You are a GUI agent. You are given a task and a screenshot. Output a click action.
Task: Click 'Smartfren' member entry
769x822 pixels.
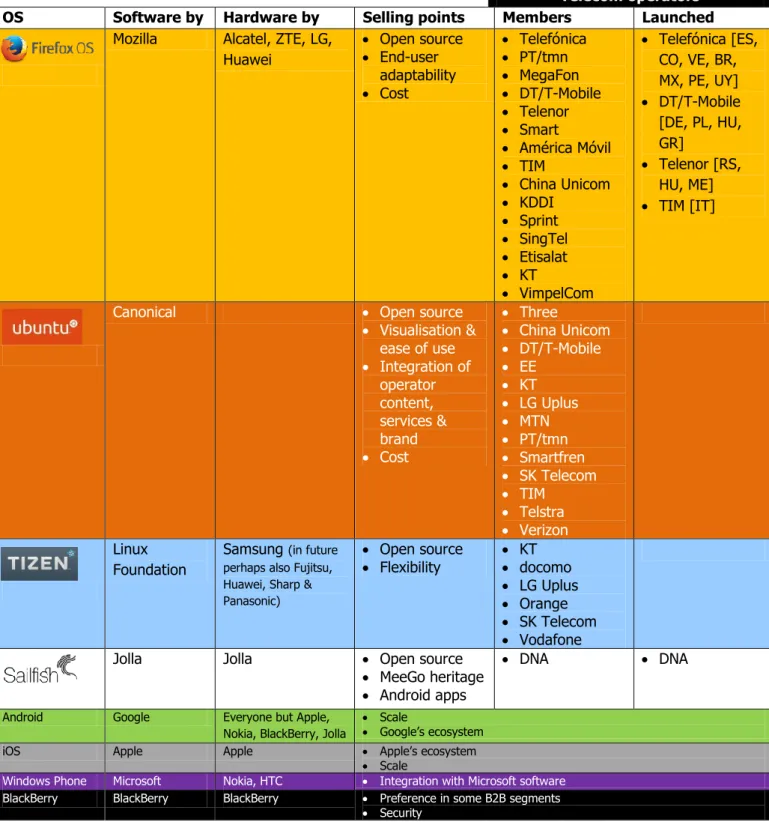[x=551, y=458]
